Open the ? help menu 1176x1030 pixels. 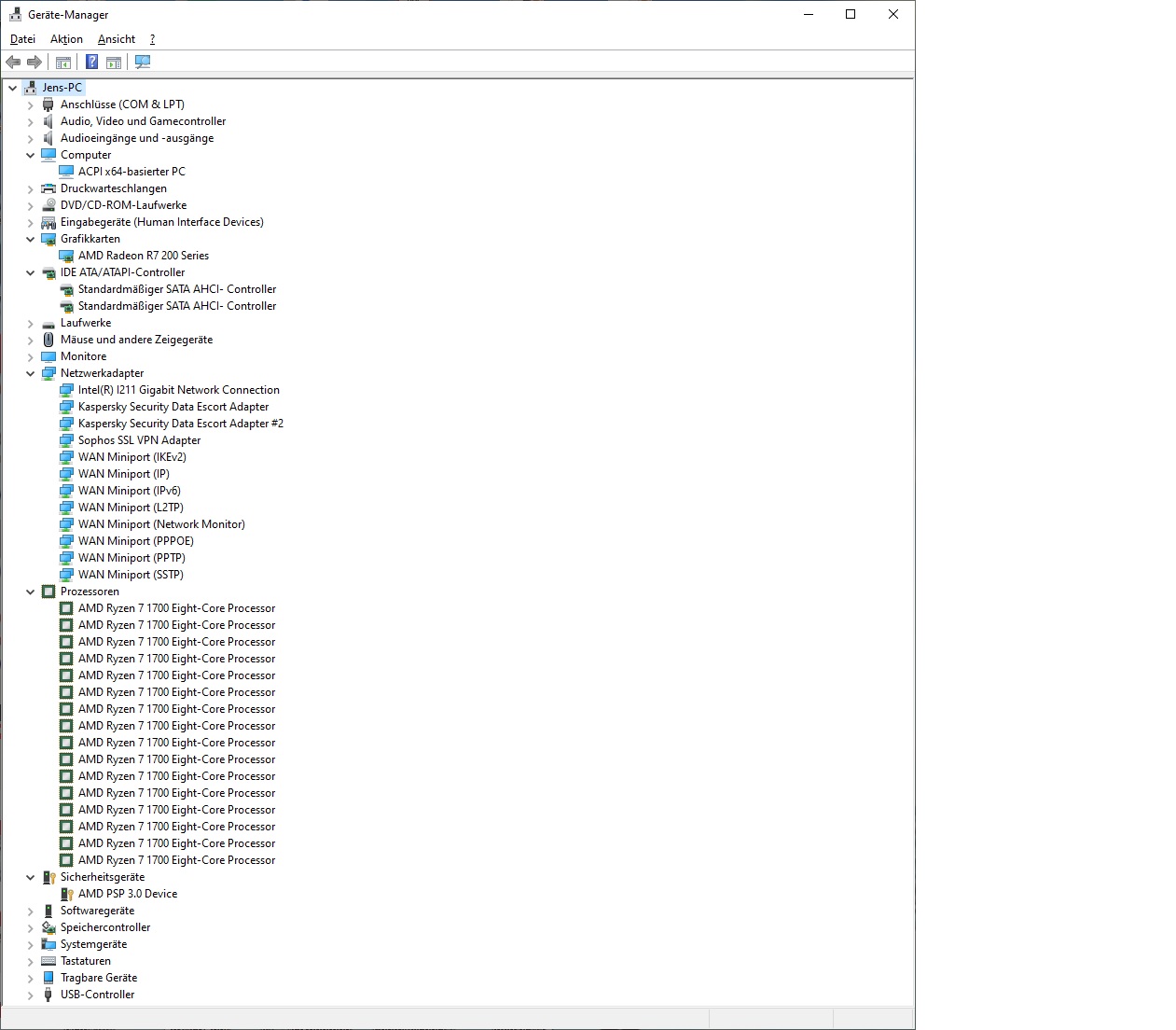(x=152, y=39)
